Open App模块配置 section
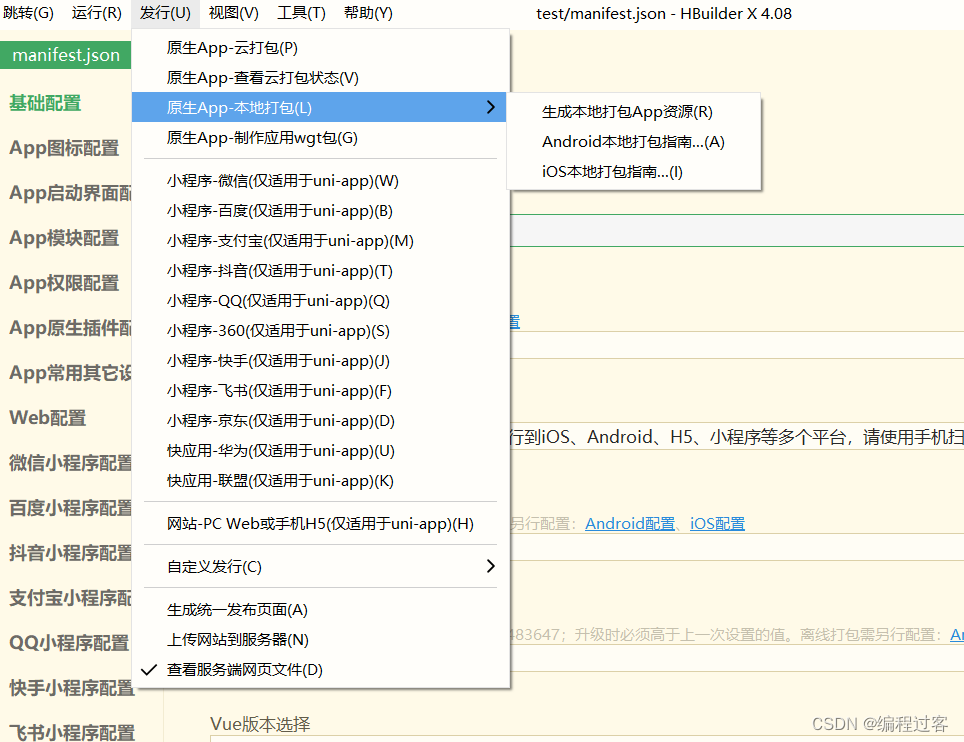Viewport: 964px width, 742px height. coord(64,238)
